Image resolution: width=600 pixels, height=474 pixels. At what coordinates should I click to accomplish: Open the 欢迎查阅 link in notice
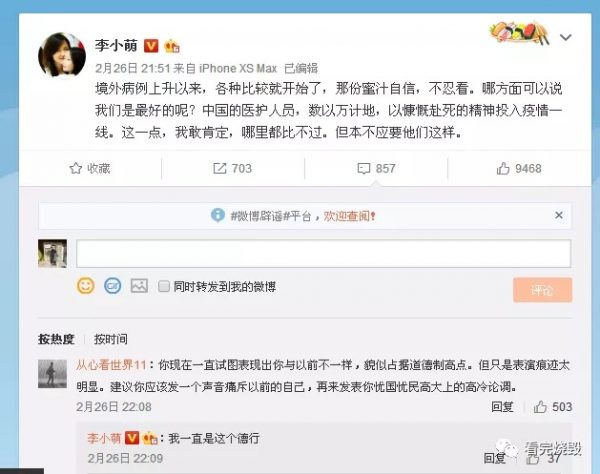[x=349, y=216]
